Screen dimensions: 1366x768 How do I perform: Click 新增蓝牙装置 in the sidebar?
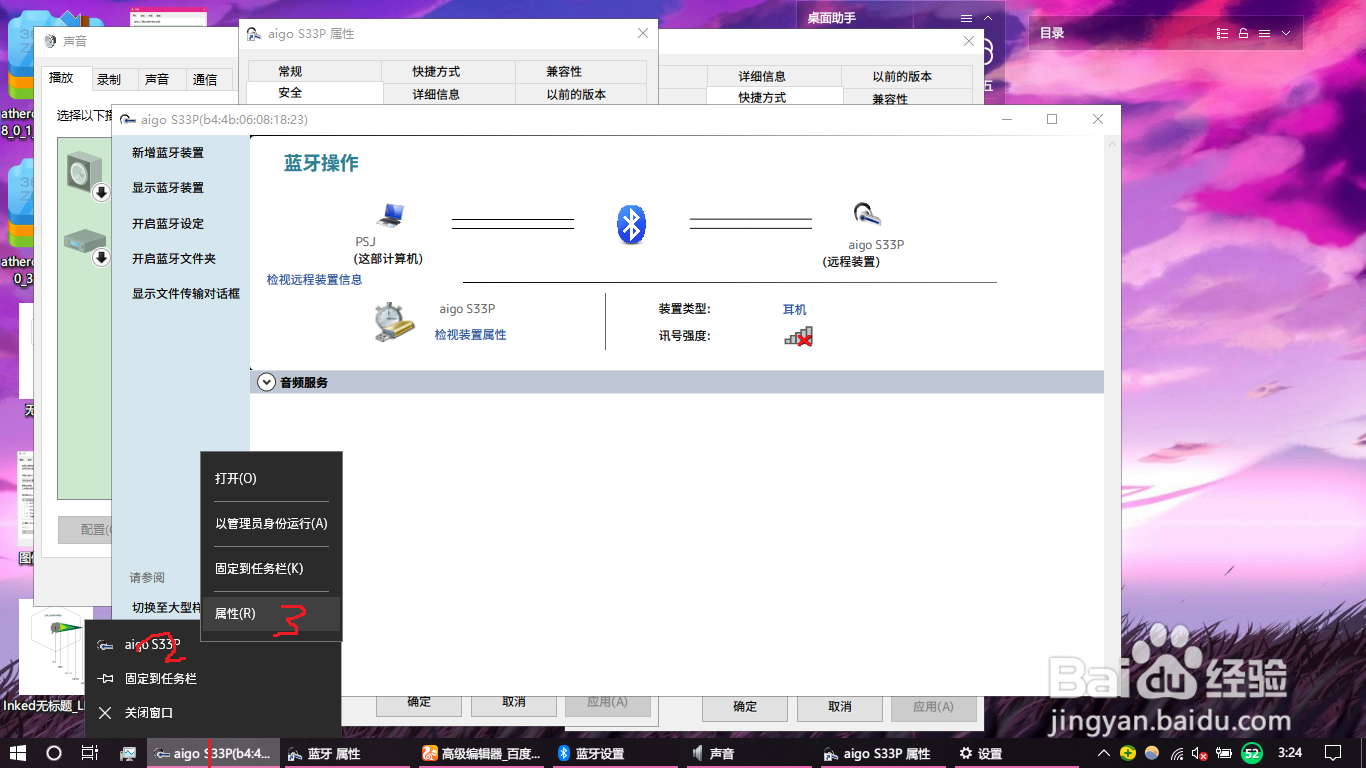(168, 153)
